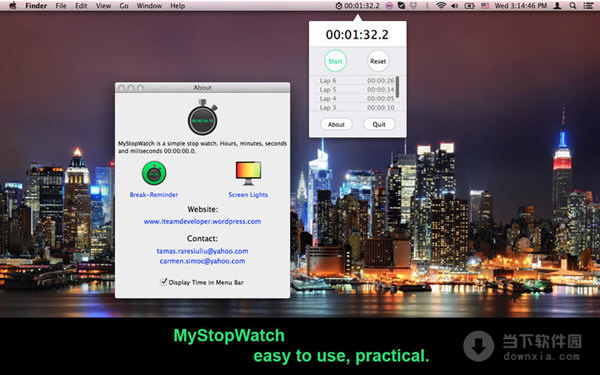600x375 pixels.
Task: Click the About button in stopwatch popover
Action: tap(336, 124)
